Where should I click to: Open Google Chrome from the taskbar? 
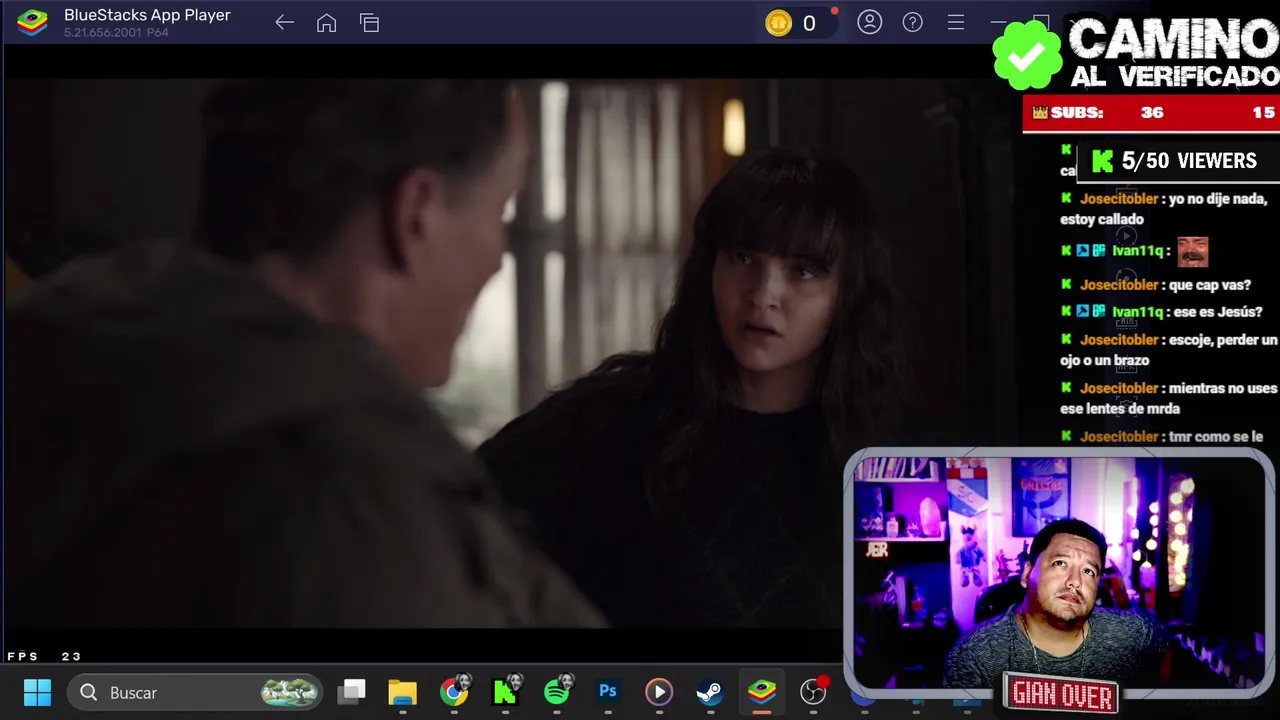click(454, 692)
